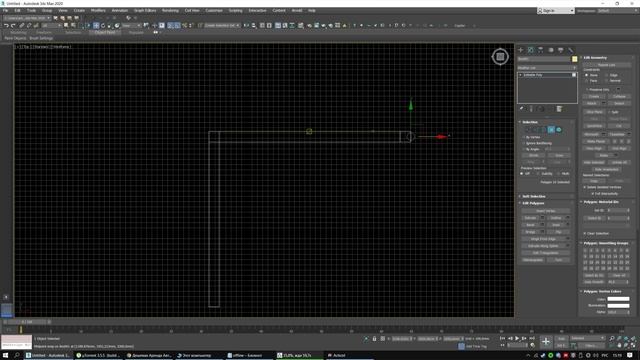This screenshot has height=360, width=640.
Task: Choose the Face constraint radio
Action: click(x=587, y=81)
